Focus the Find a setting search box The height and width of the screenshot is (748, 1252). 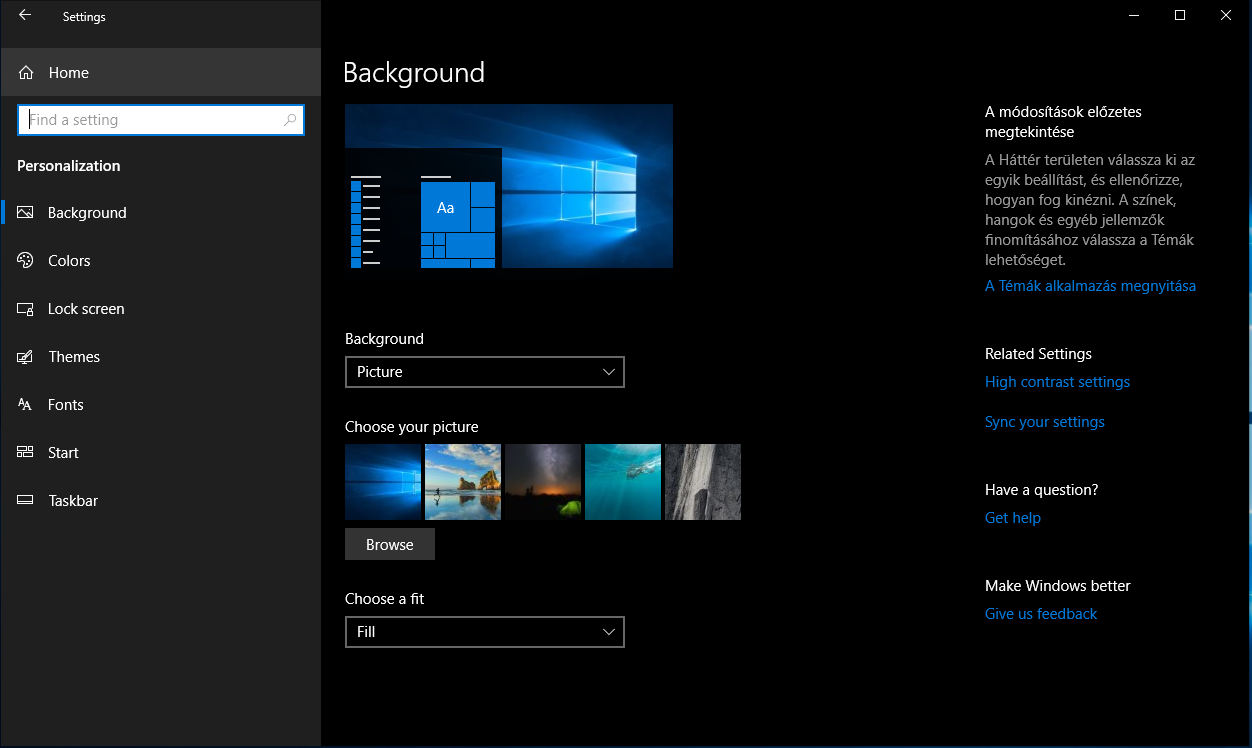pyautogui.click(x=150, y=120)
